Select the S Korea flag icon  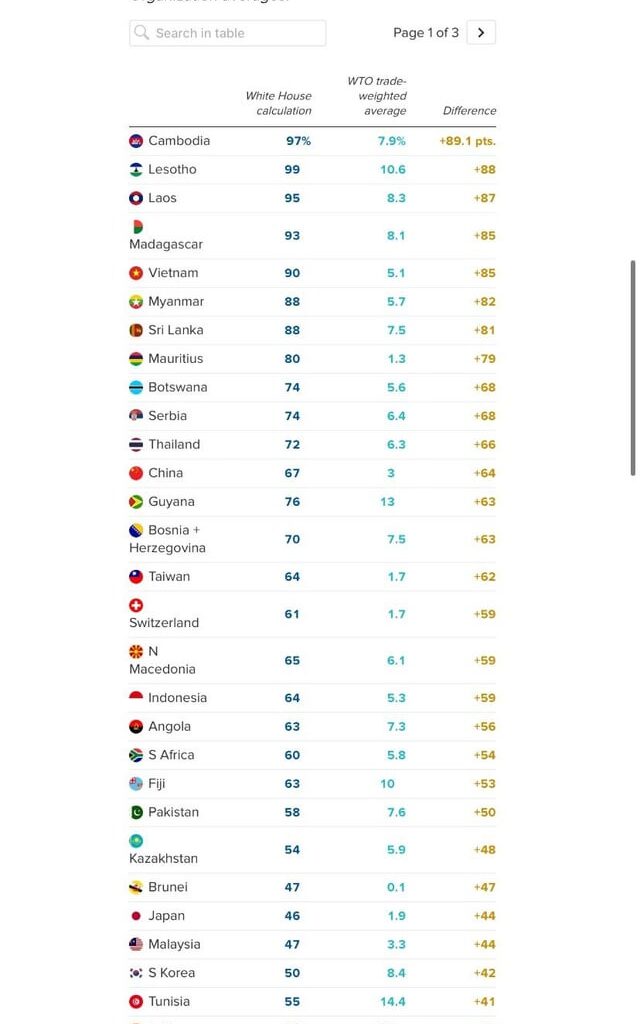pos(136,973)
